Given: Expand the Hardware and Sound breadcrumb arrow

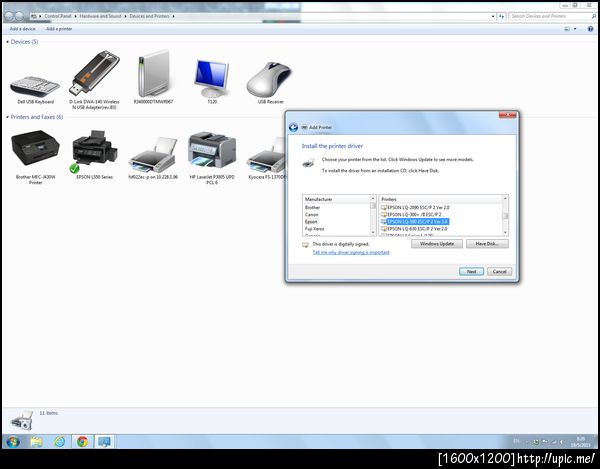Looking at the screenshot, I should pos(125,16).
